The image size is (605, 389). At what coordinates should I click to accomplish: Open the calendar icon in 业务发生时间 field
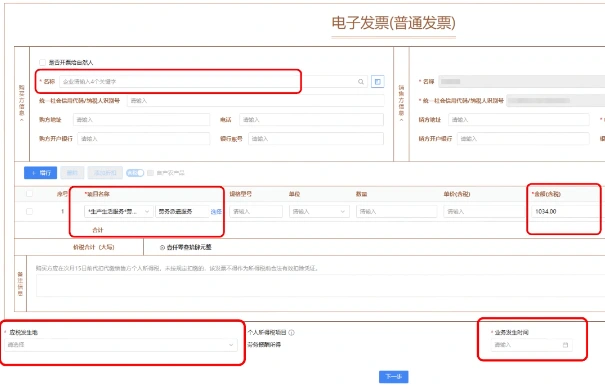point(565,345)
